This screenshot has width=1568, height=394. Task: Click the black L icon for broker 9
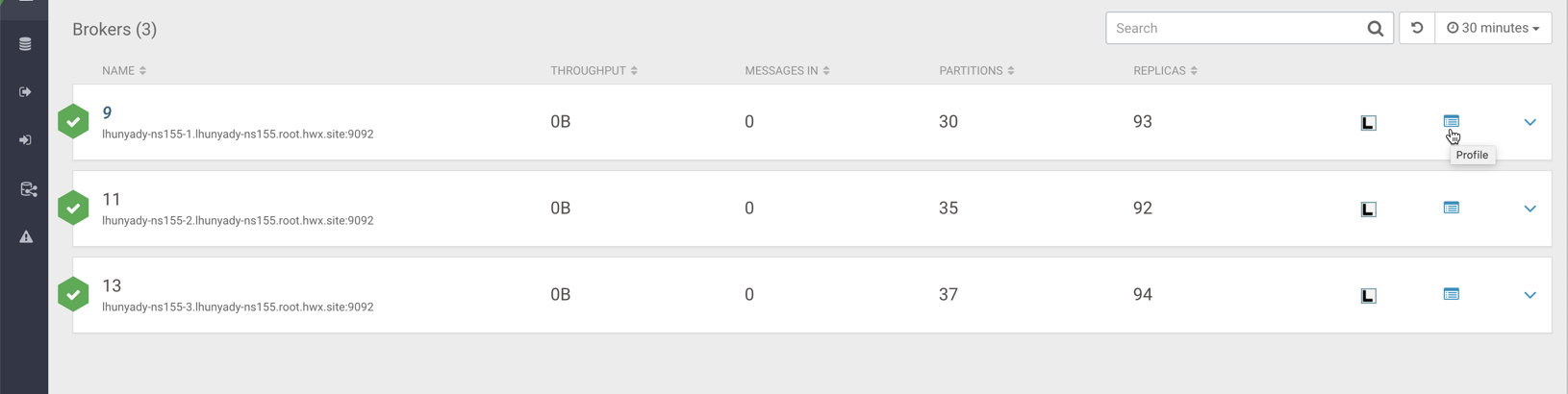click(x=1368, y=123)
